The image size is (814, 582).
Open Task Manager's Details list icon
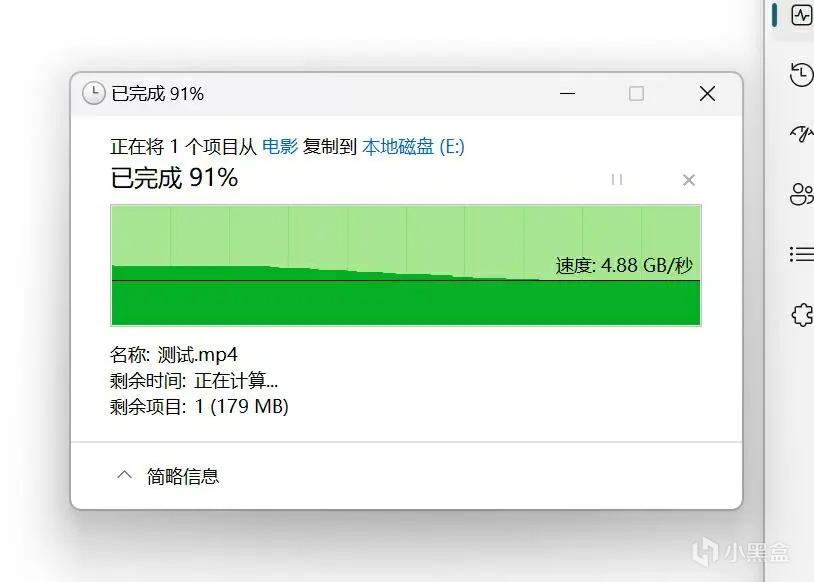802,254
